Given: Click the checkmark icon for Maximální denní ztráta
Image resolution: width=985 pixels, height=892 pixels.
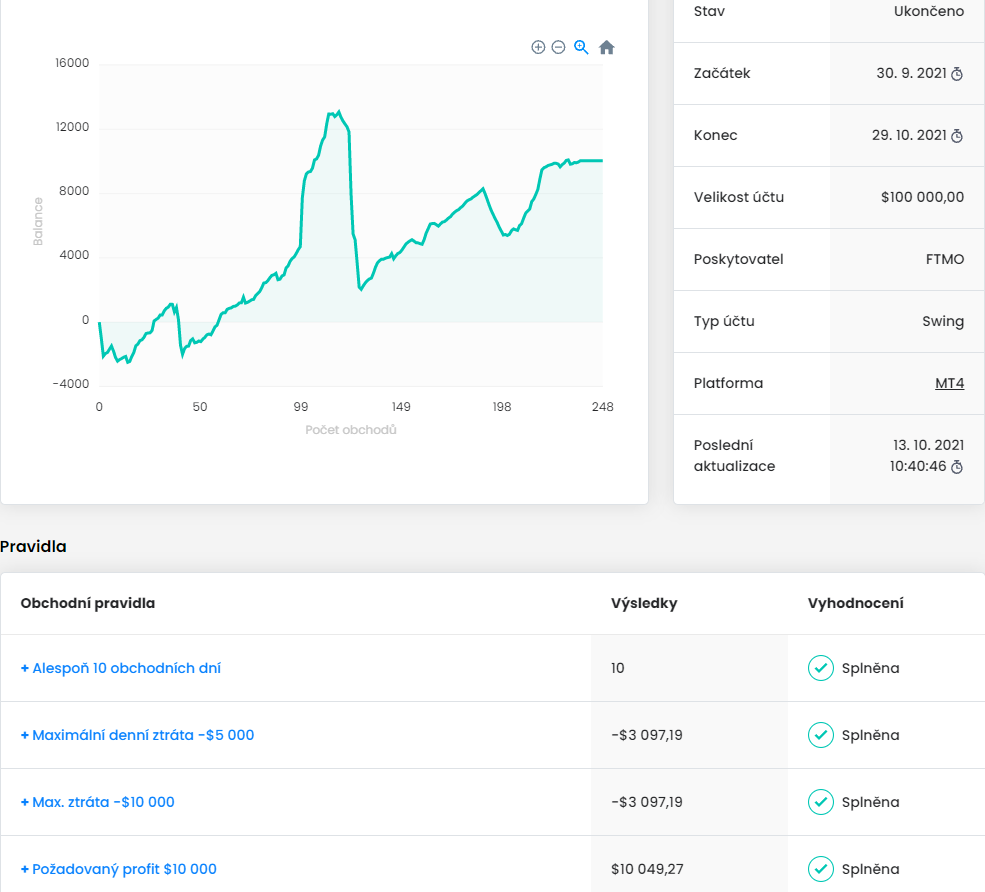Looking at the screenshot, I should [820, 735].
